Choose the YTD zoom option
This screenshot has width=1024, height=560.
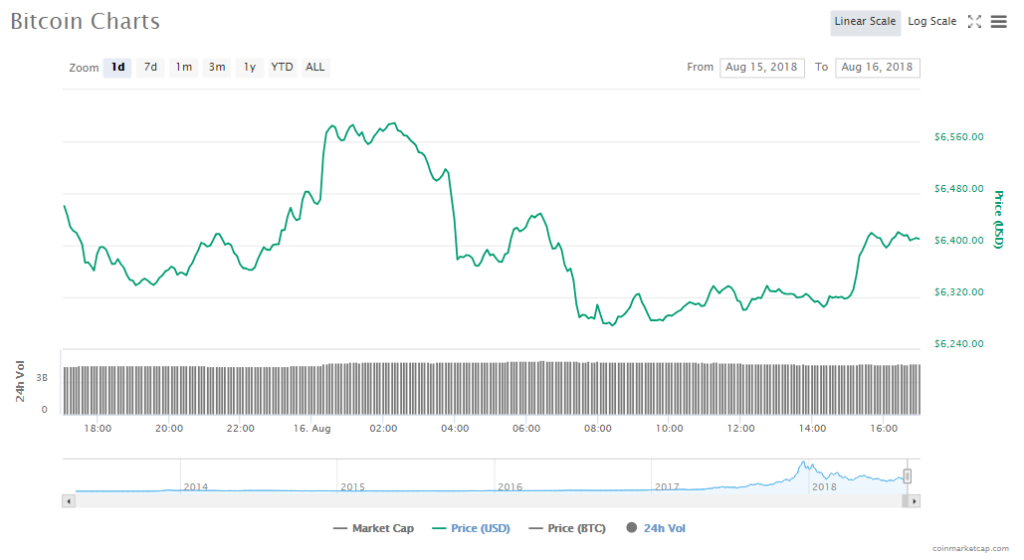[x=283, y=67]
